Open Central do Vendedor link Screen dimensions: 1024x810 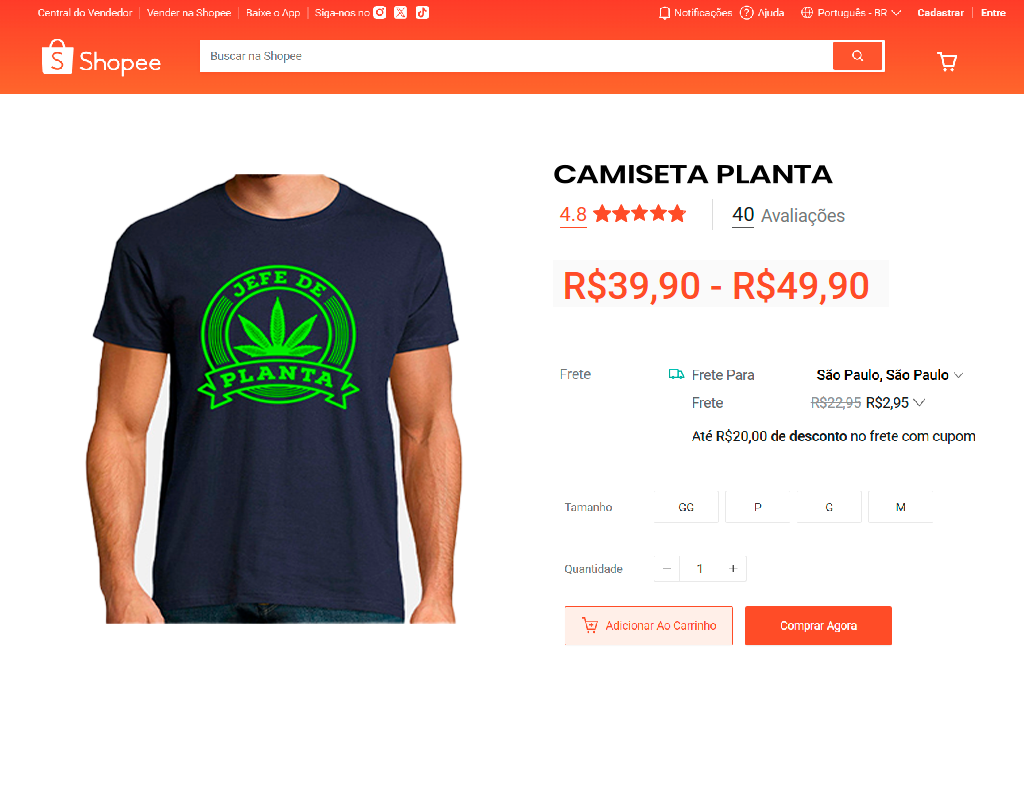click(x=85, y=12)
